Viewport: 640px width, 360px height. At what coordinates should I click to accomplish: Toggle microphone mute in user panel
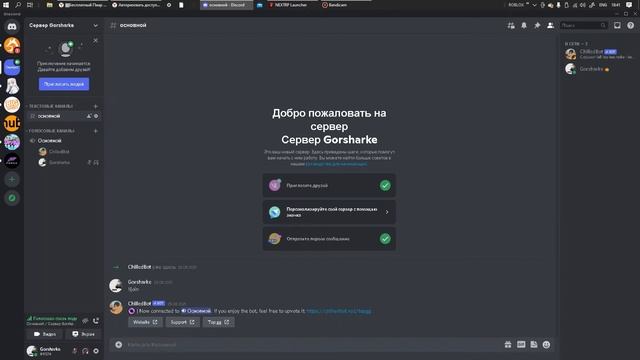[74, 351]
